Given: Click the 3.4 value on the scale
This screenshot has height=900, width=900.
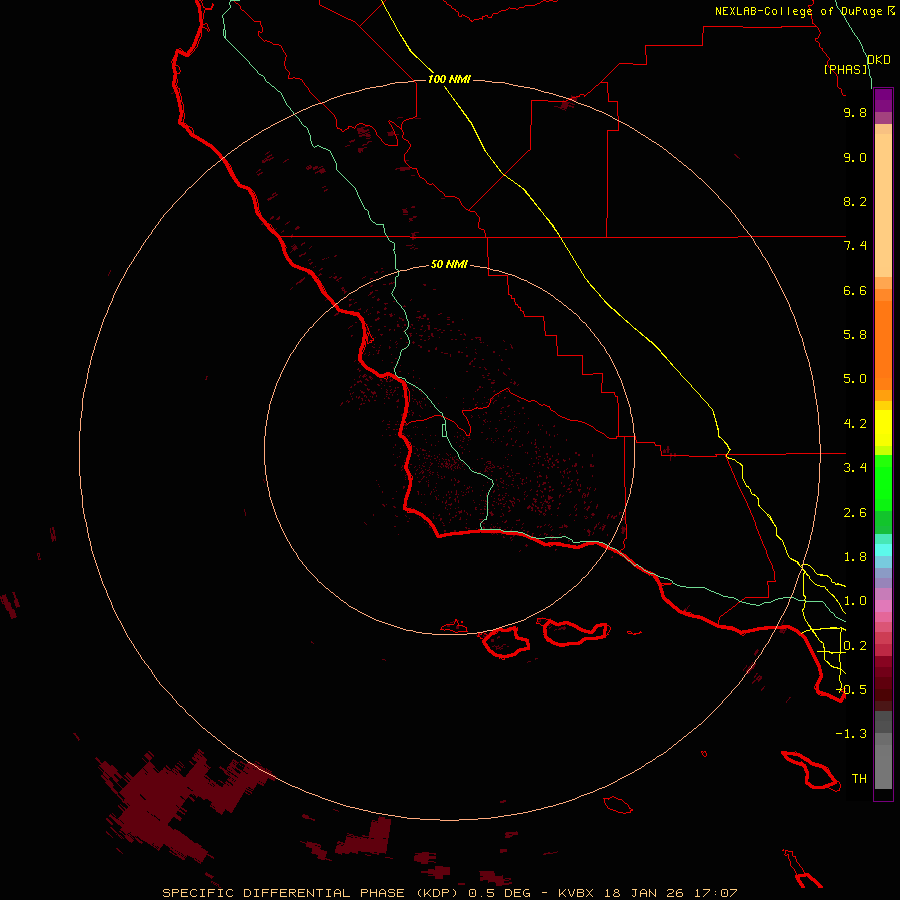Looking at the screenshot, I should pyautogui.click(x=855, y=468).
